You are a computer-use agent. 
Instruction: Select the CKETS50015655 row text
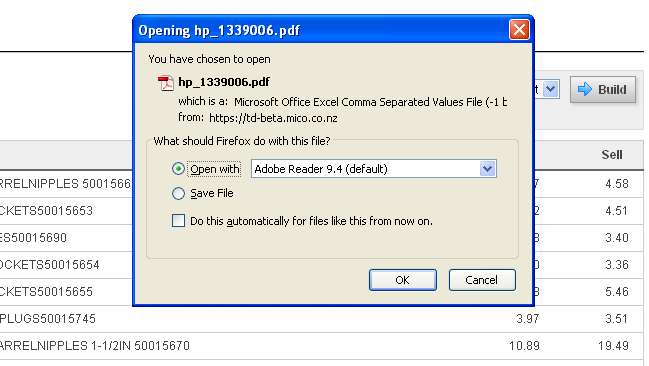tap(46, 292)
